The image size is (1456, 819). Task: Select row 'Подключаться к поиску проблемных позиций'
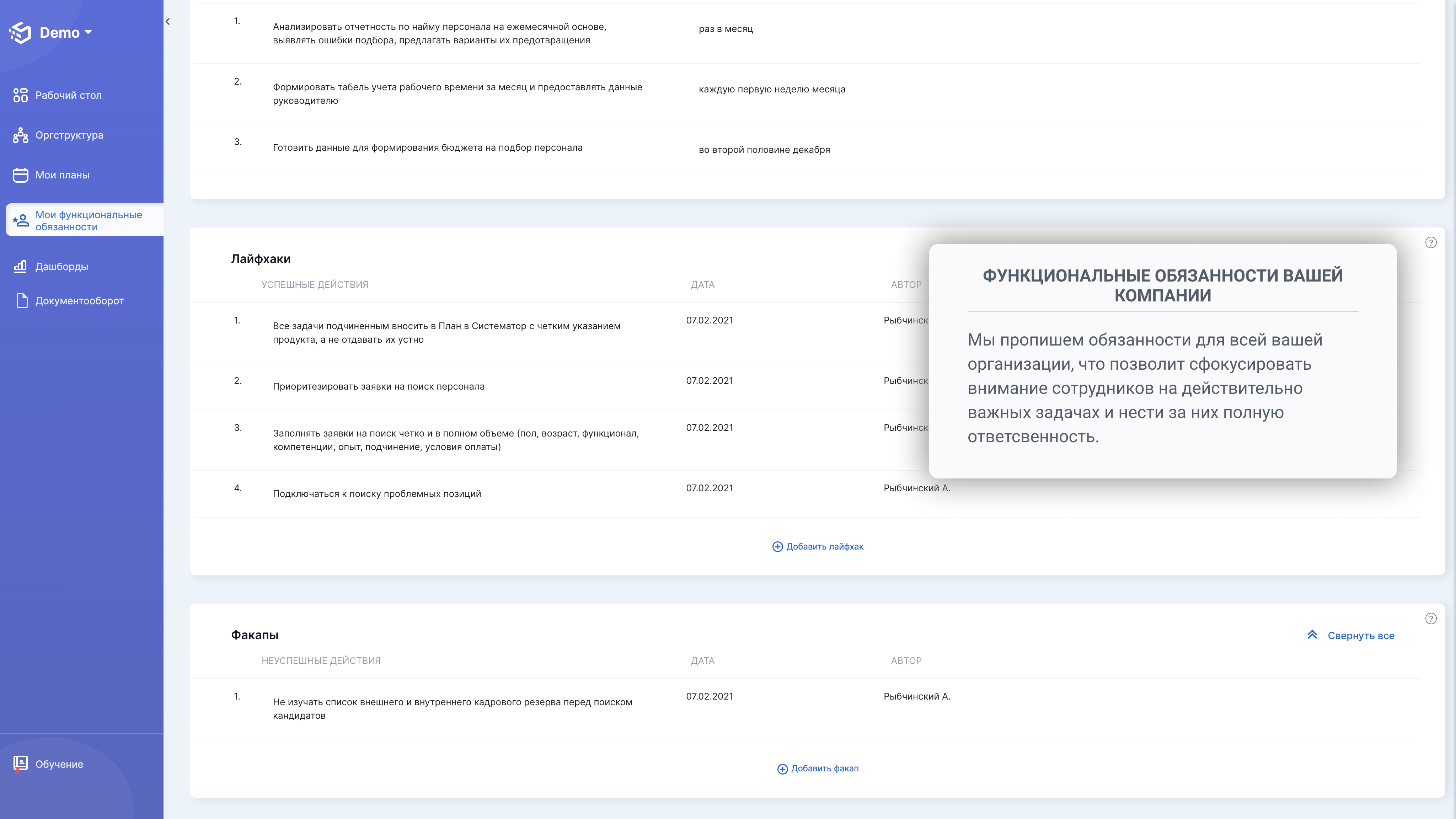[x=806, y=494]
